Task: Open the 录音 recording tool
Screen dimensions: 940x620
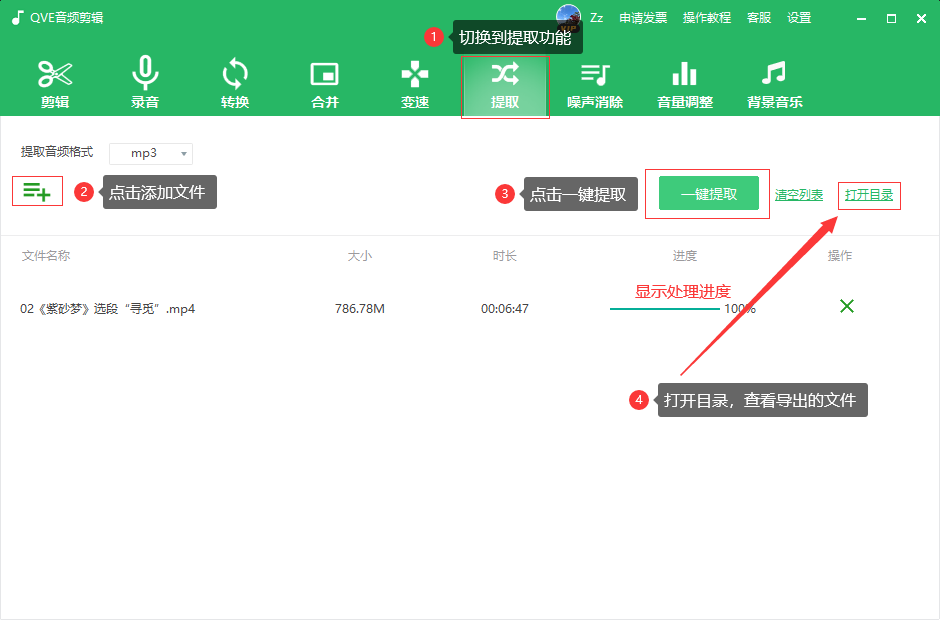Action: 144,85
